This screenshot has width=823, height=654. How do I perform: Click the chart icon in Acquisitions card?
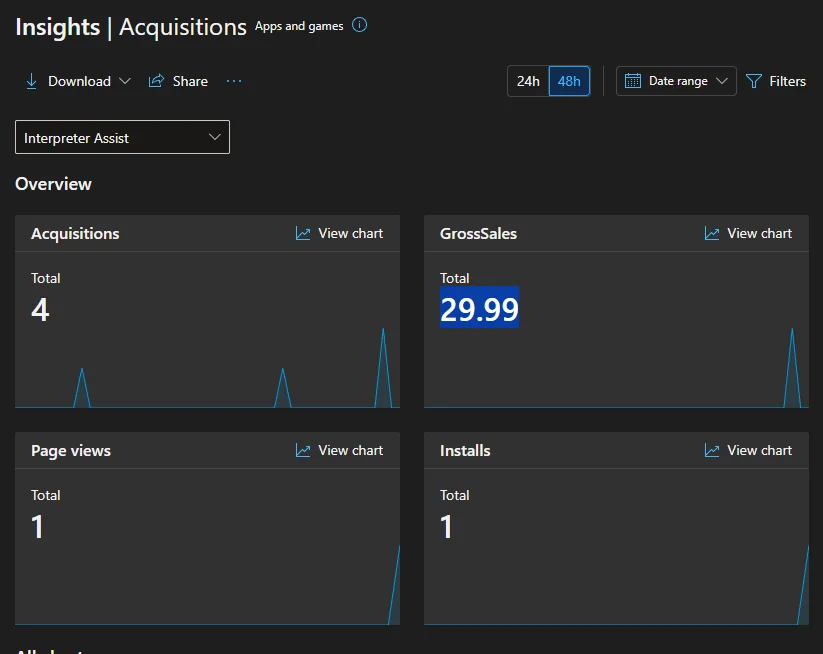point(303,233)
